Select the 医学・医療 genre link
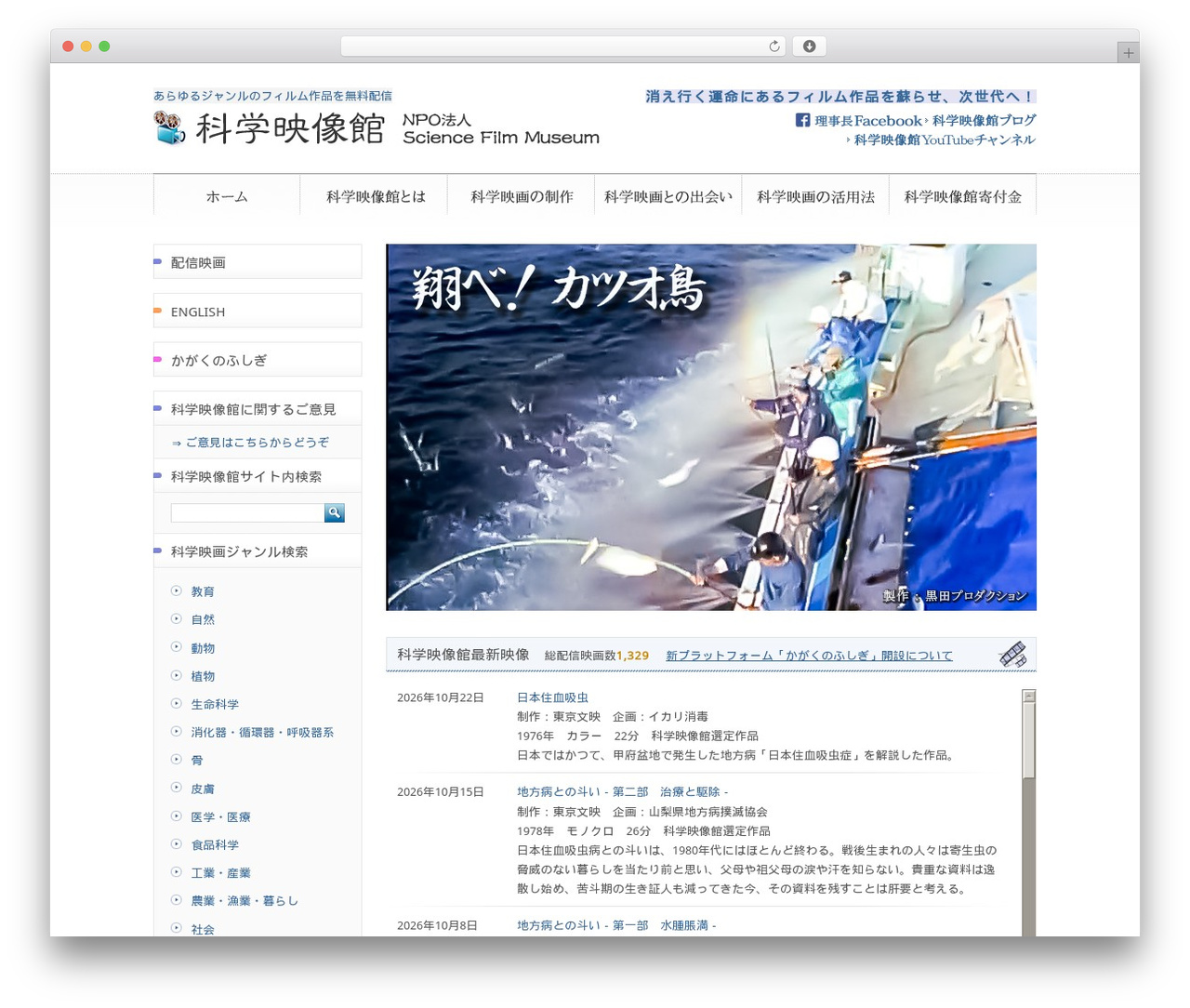This screenshot has width=1190, height=1008. point(221,816)
